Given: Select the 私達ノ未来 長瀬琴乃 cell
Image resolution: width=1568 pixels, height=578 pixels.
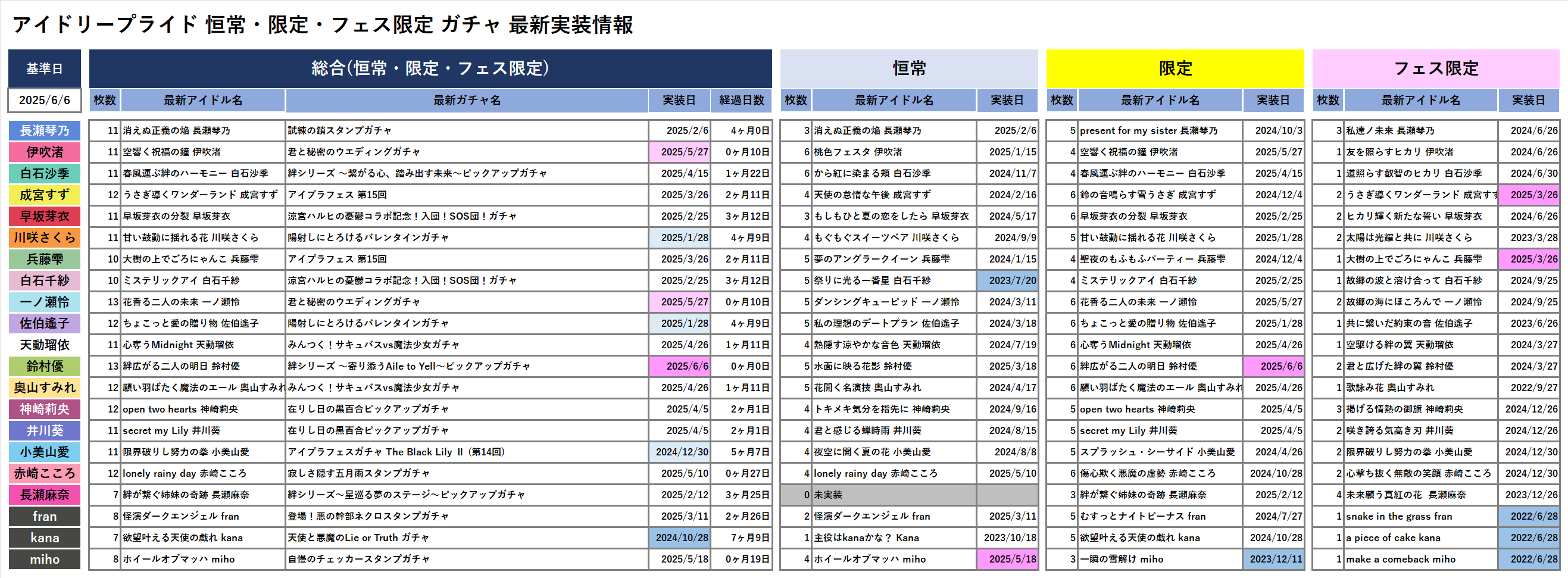Looking at the screenshot, I should click(x=1420, y=131).
